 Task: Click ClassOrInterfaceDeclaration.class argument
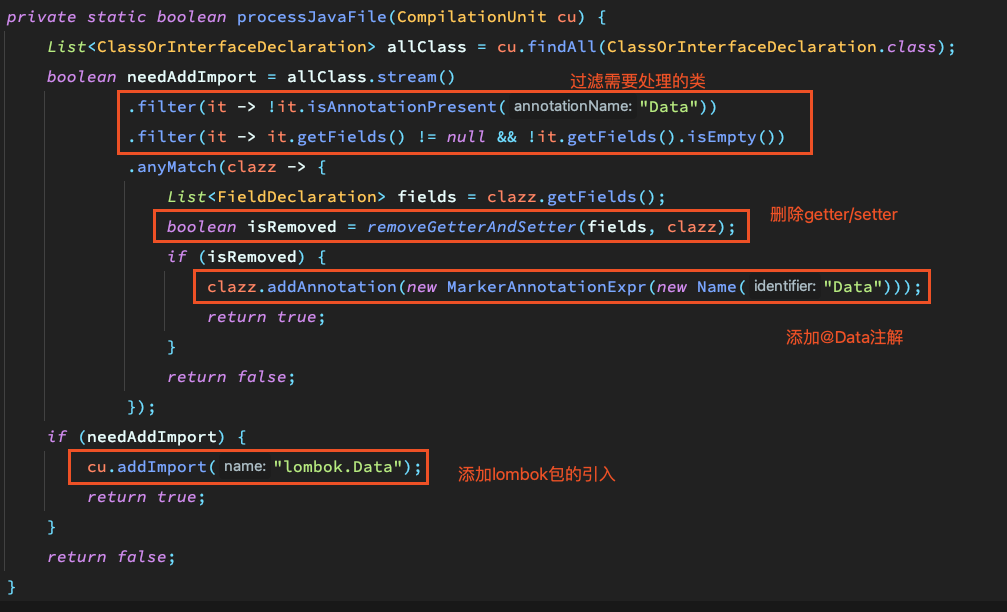(x=771, y=47)
